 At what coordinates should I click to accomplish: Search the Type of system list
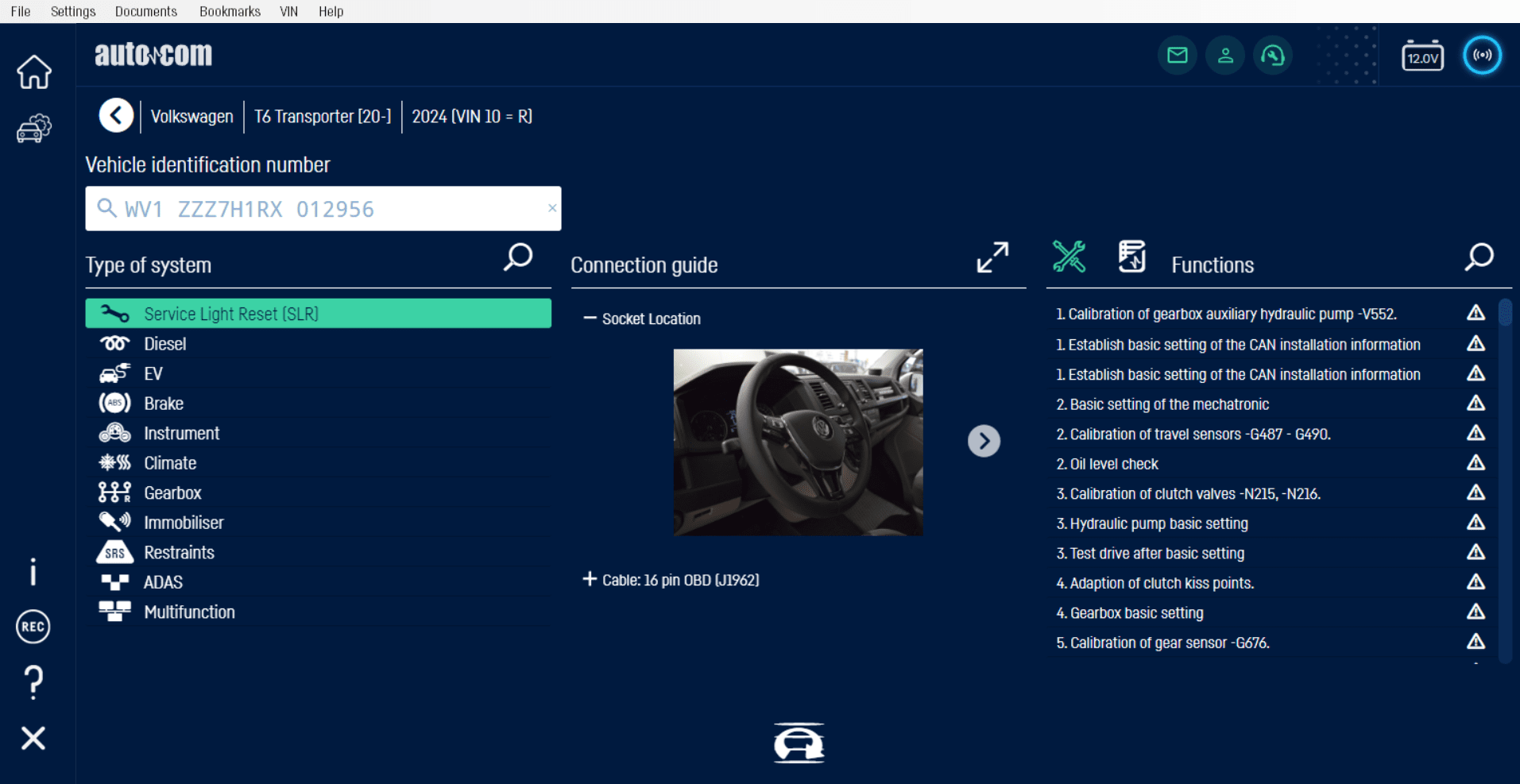[x=518, y=257]
